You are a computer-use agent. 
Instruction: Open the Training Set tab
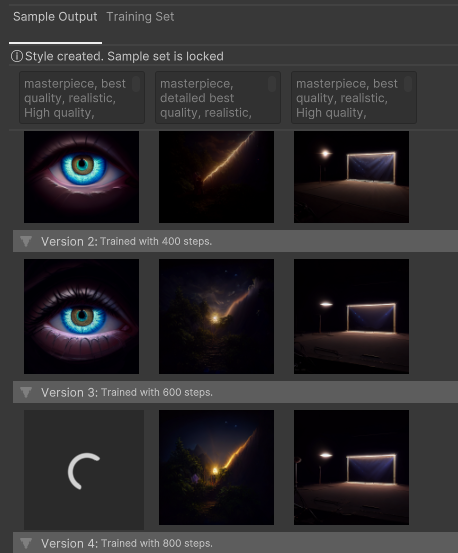(140, 17)
